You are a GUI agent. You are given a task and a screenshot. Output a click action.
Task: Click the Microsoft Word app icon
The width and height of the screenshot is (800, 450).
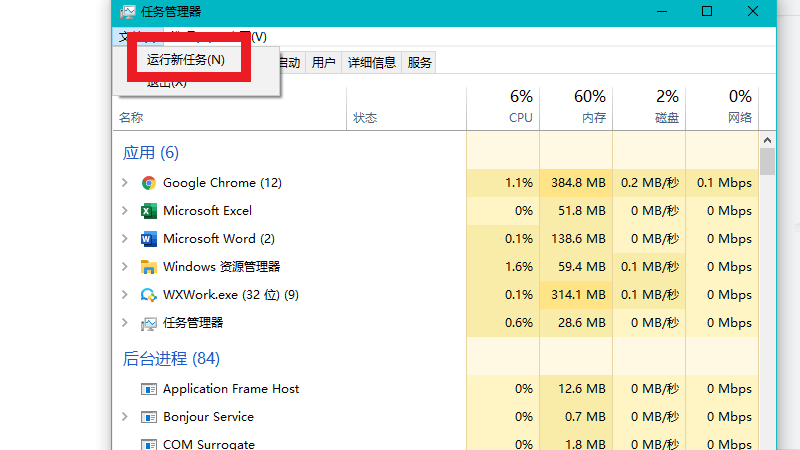[149, 239]
